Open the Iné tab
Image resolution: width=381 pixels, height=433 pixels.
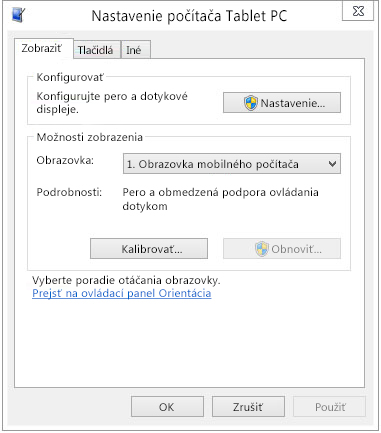coord(136,50)
